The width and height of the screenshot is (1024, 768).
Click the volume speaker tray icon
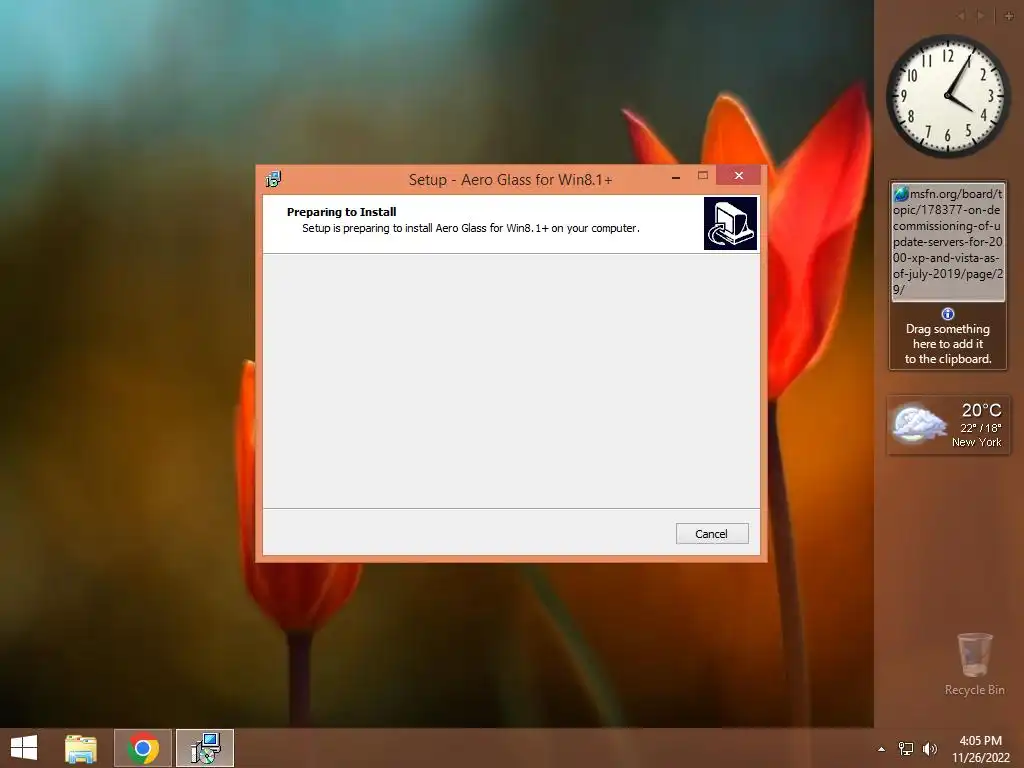[x=929, y=749]
